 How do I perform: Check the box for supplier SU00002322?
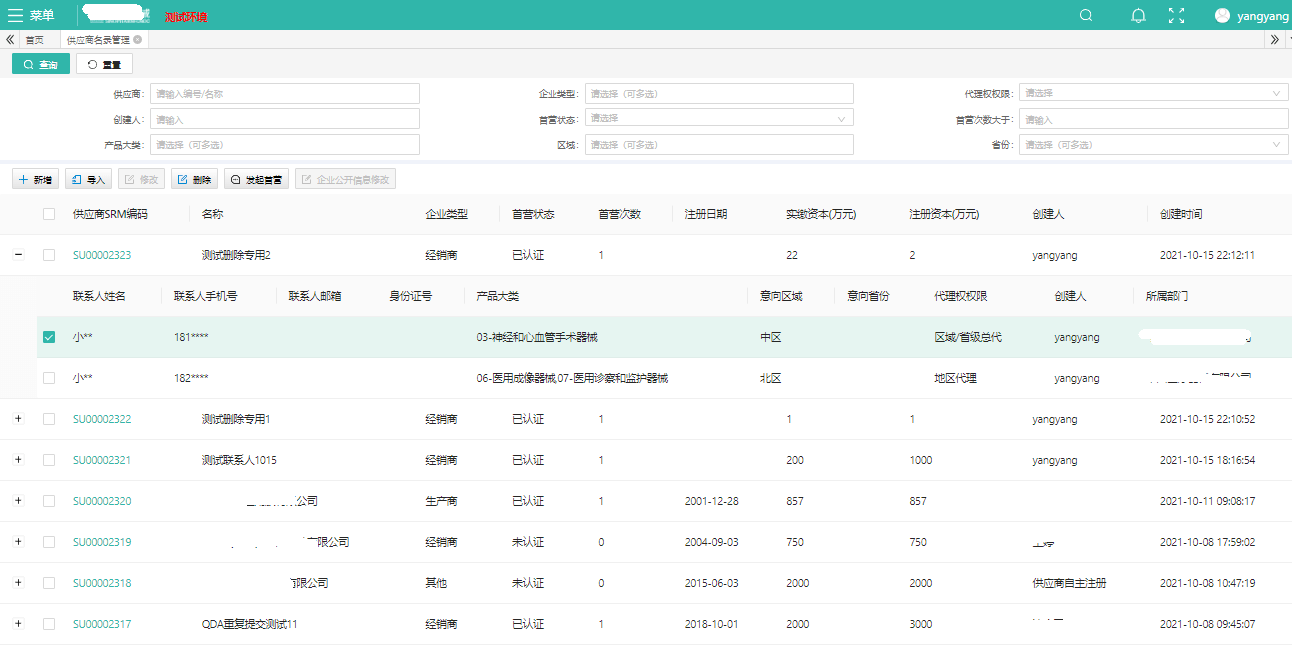click(49, 419)
